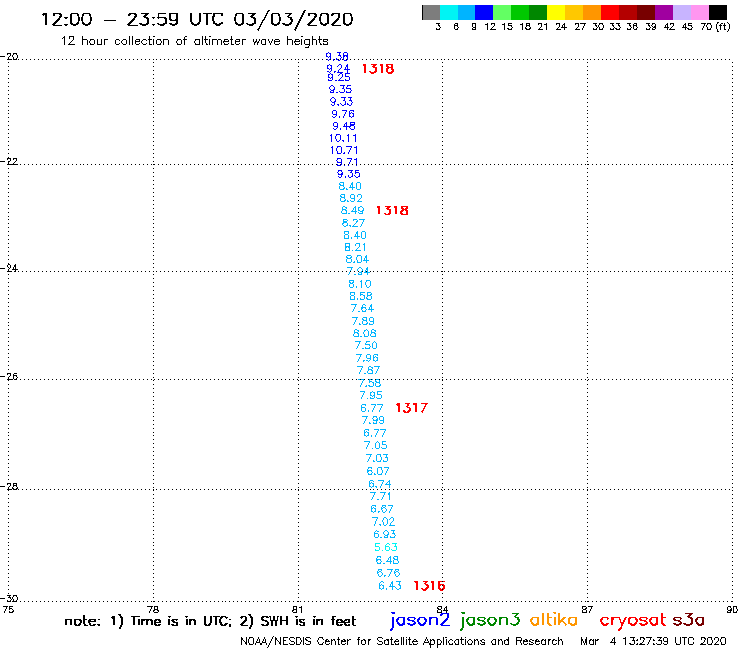This screenshot has width=740, height=650.
Task: Click the wave height value 8.04
Action: [x=357, y=259]
